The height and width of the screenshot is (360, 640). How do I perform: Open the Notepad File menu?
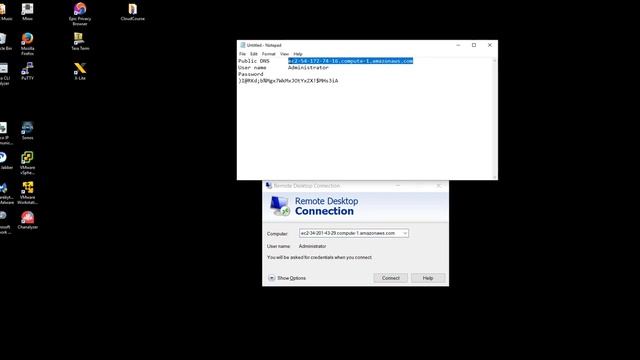pos(242,54)
